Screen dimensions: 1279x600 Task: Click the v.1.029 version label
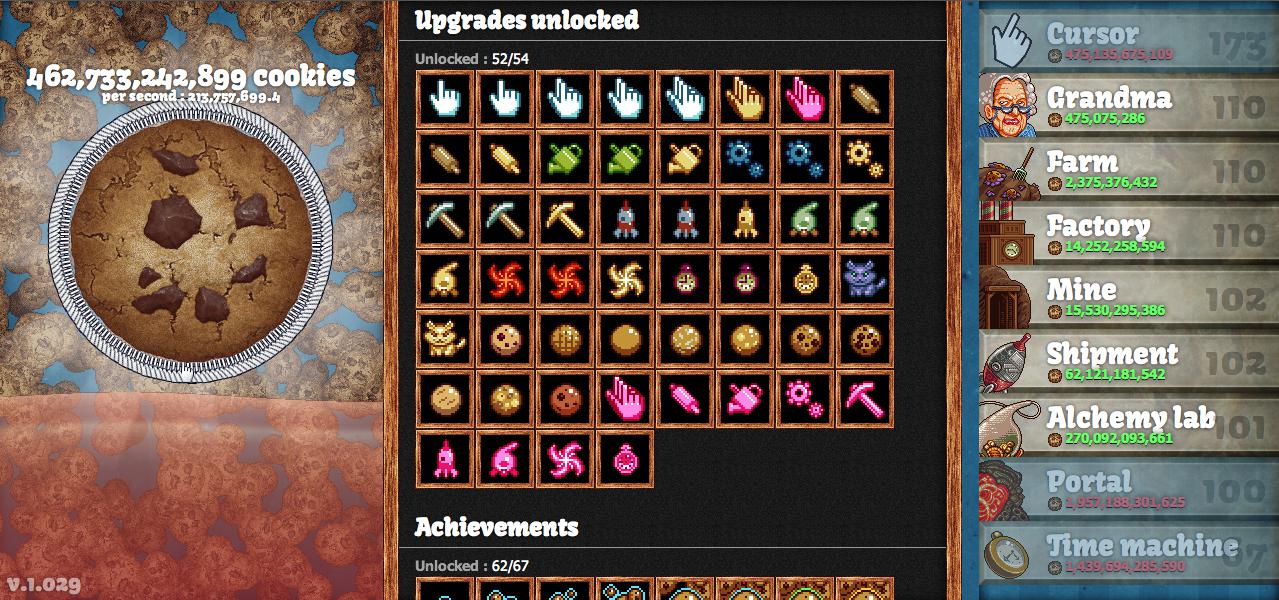tap(44, 585)
